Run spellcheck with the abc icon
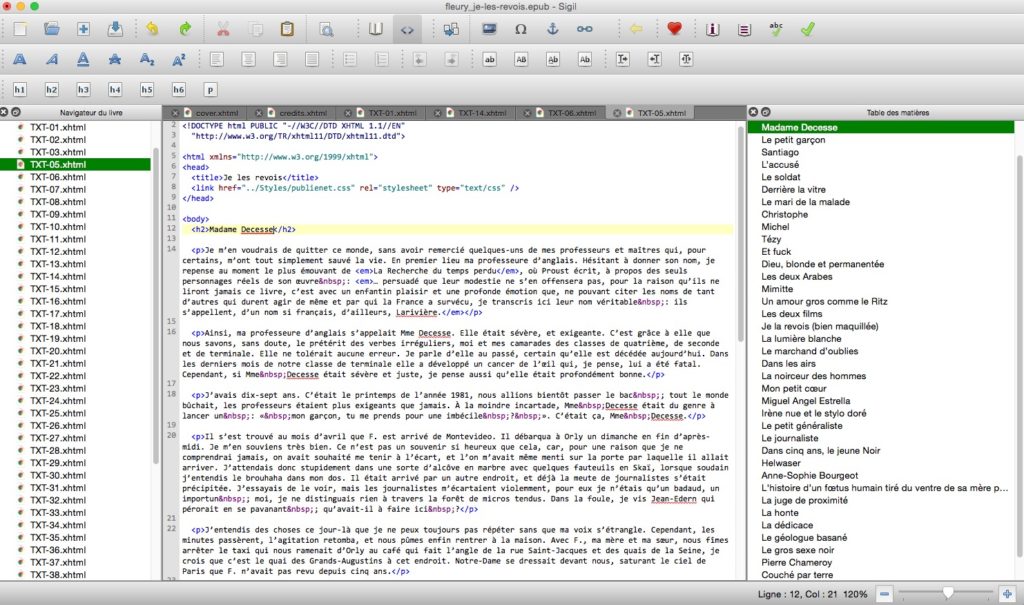 pos(776,29)
